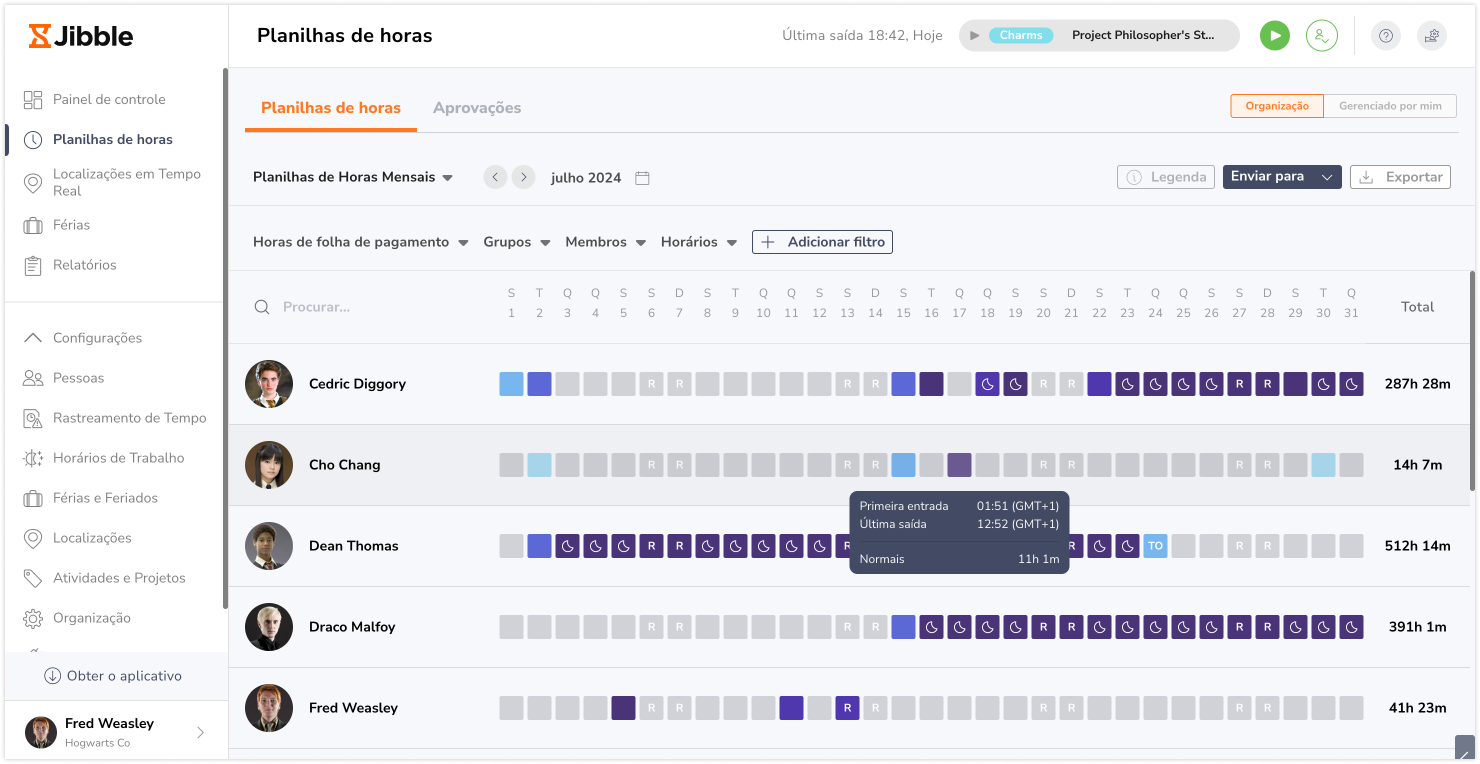The height and width of the screenshot is (764, 1480).
Task: Switch to the Aprovações tab
Action: coord(477,108)
